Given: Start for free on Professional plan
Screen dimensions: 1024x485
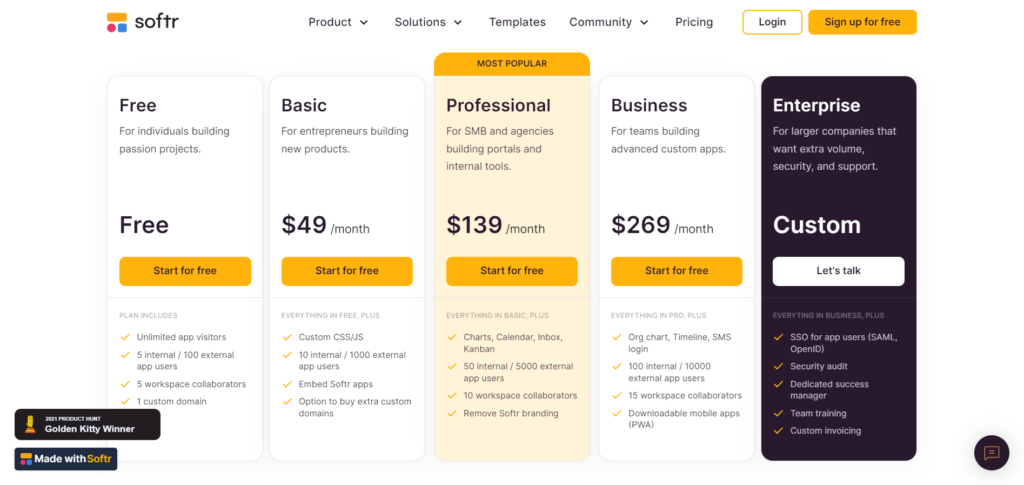Looking at the screenshot, I should coord(512,271).
